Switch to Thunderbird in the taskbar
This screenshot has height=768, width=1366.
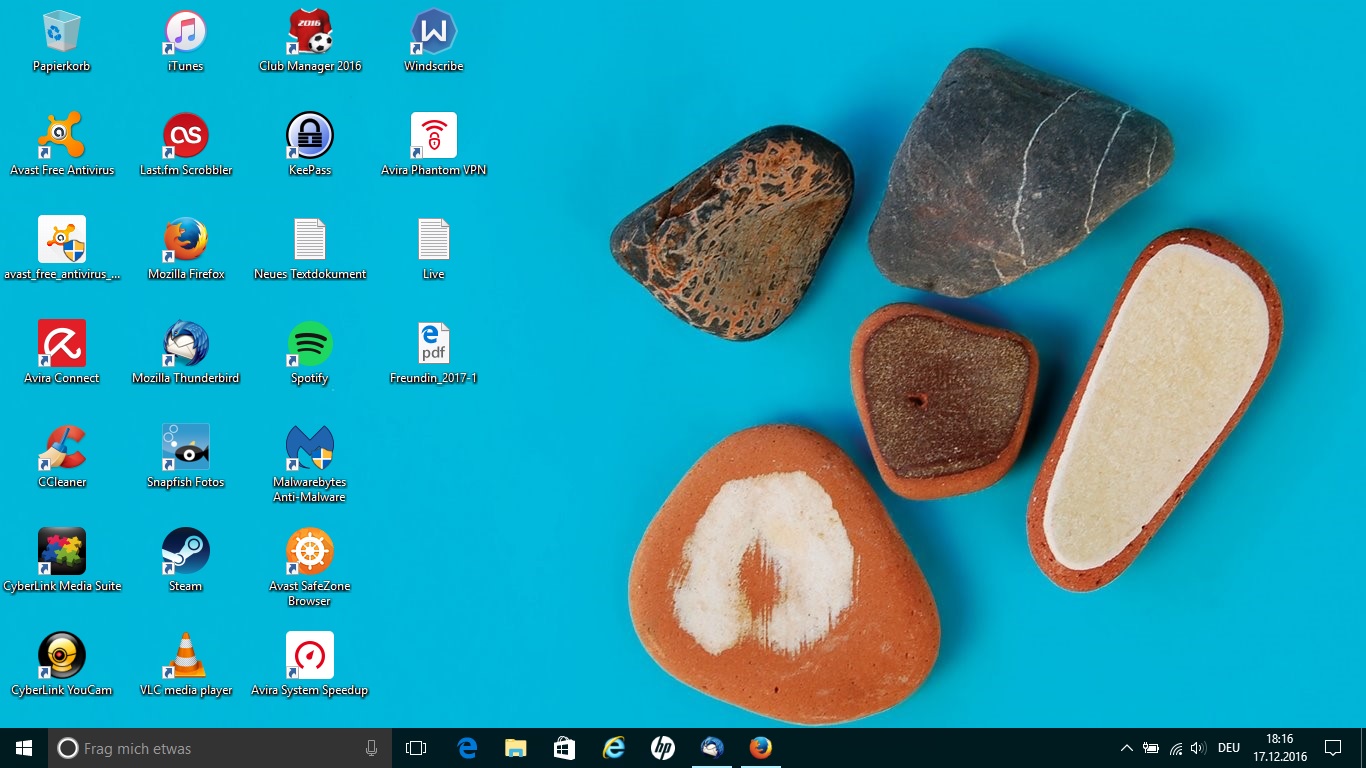click(711, 748)
